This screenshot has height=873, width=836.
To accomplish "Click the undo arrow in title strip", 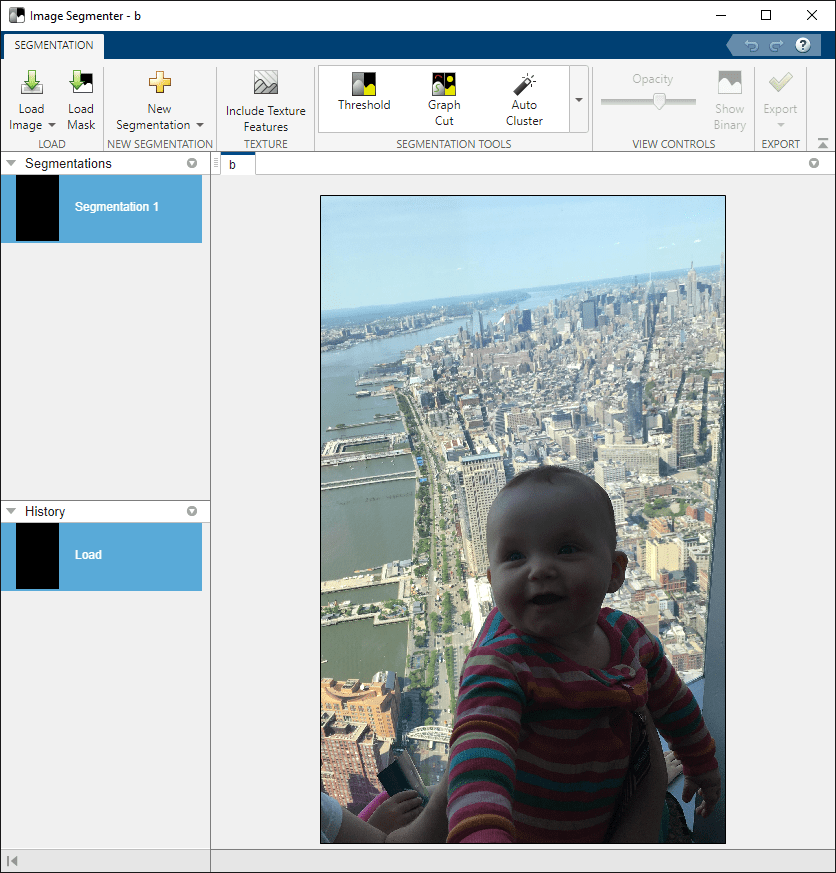I will pyautogui.click(x=751, y=46).
